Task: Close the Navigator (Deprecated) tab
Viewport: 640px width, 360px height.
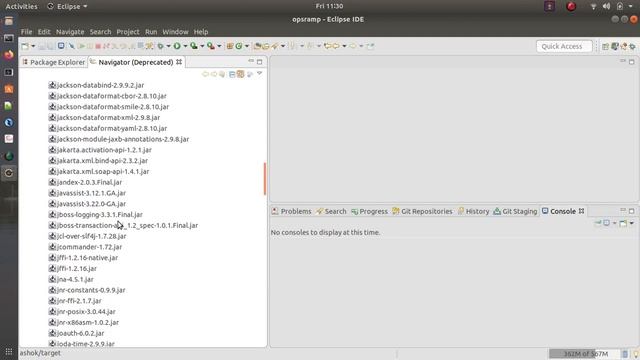Action: (x=179, y=62)
